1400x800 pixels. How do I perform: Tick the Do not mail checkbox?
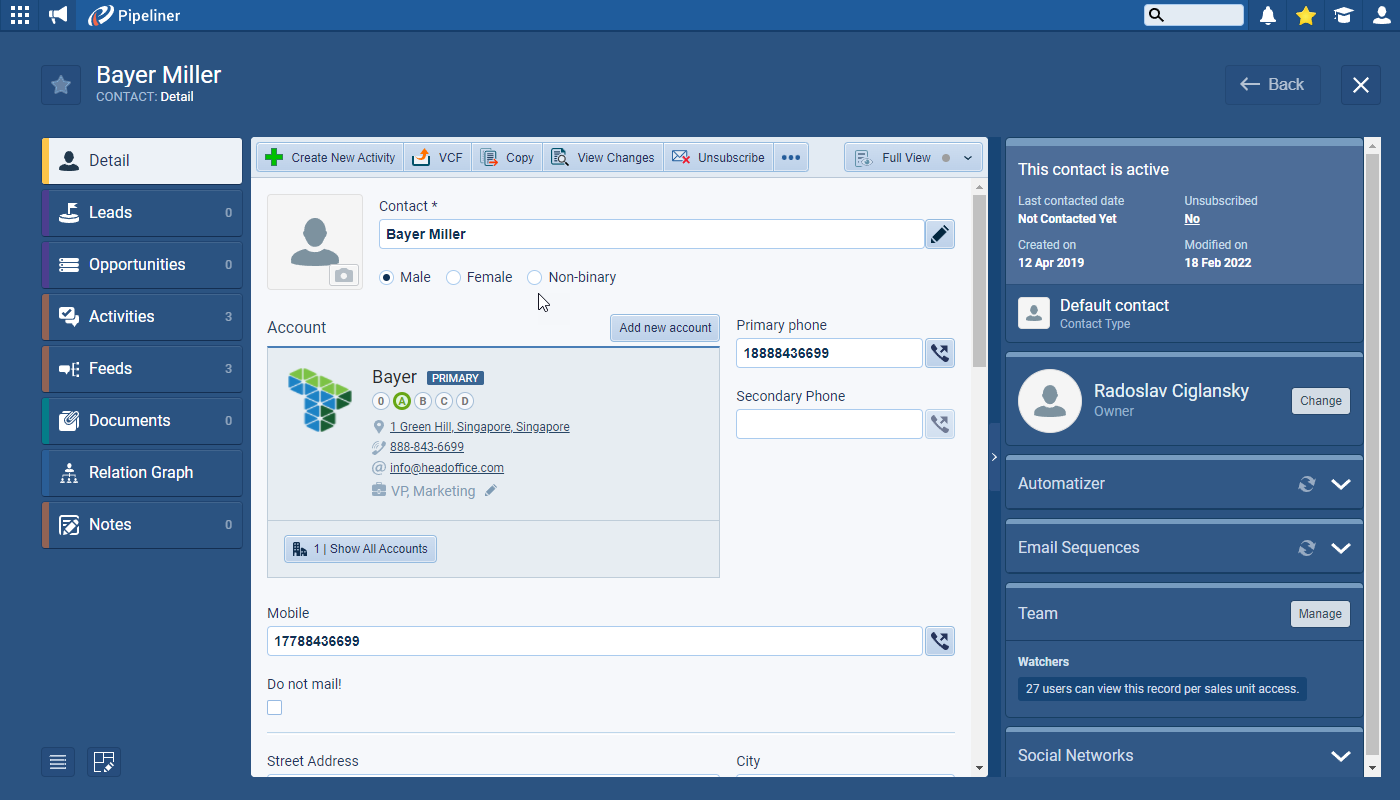click(275, 708)
